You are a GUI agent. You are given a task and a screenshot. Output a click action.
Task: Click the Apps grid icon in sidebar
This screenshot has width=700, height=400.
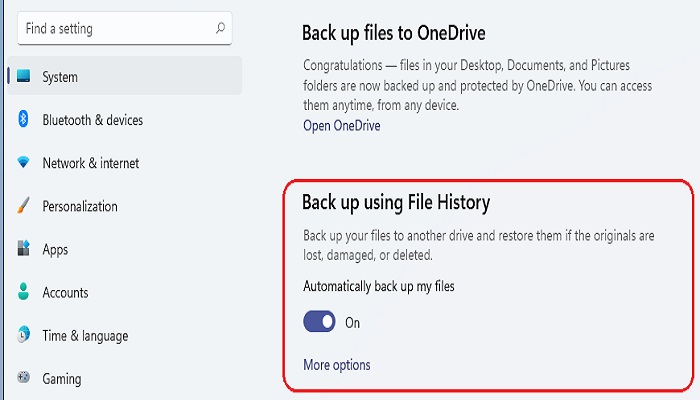pos(23,250)
